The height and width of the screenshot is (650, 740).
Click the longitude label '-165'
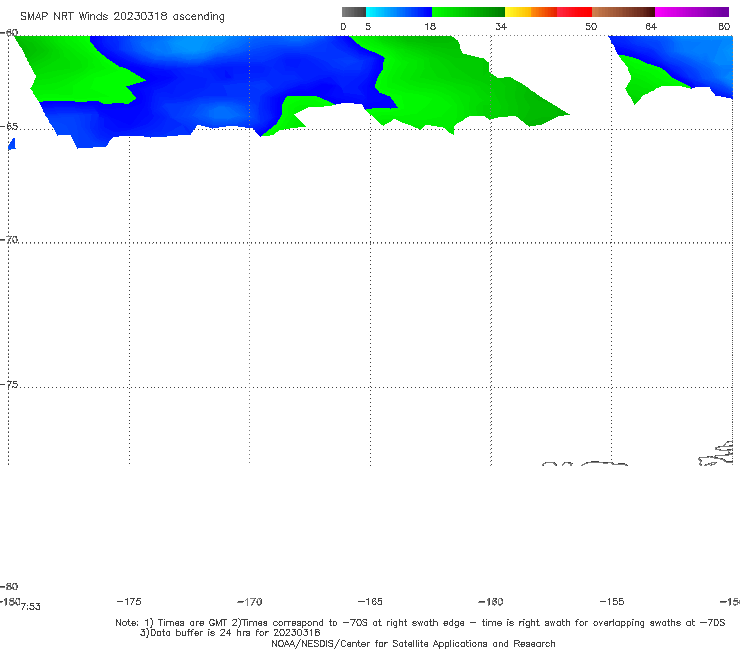[x=370, y=602]
